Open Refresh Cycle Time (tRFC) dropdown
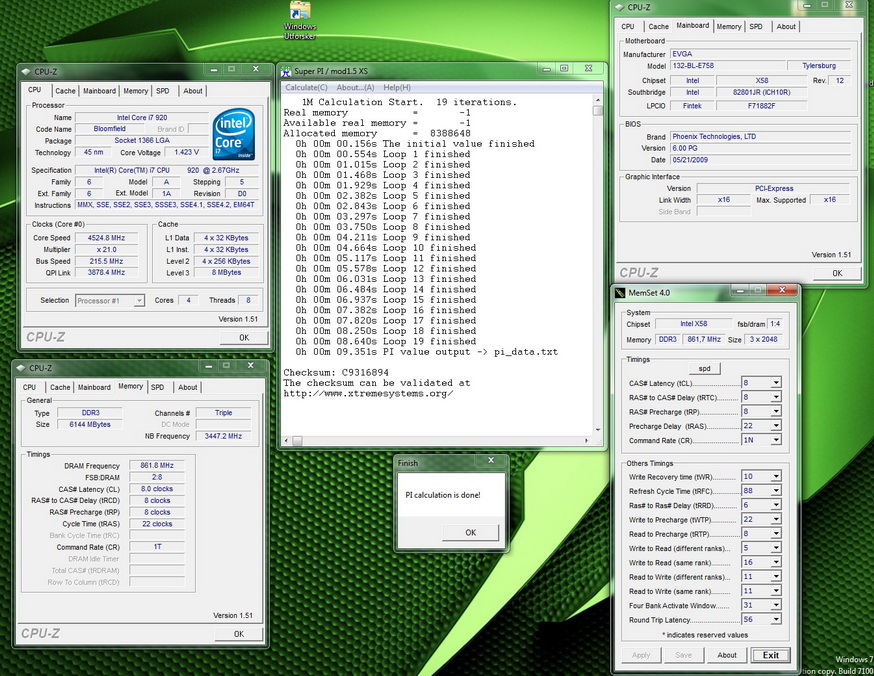Image resolution: width=874 pixels, height=676 pixels. (775, 491)
